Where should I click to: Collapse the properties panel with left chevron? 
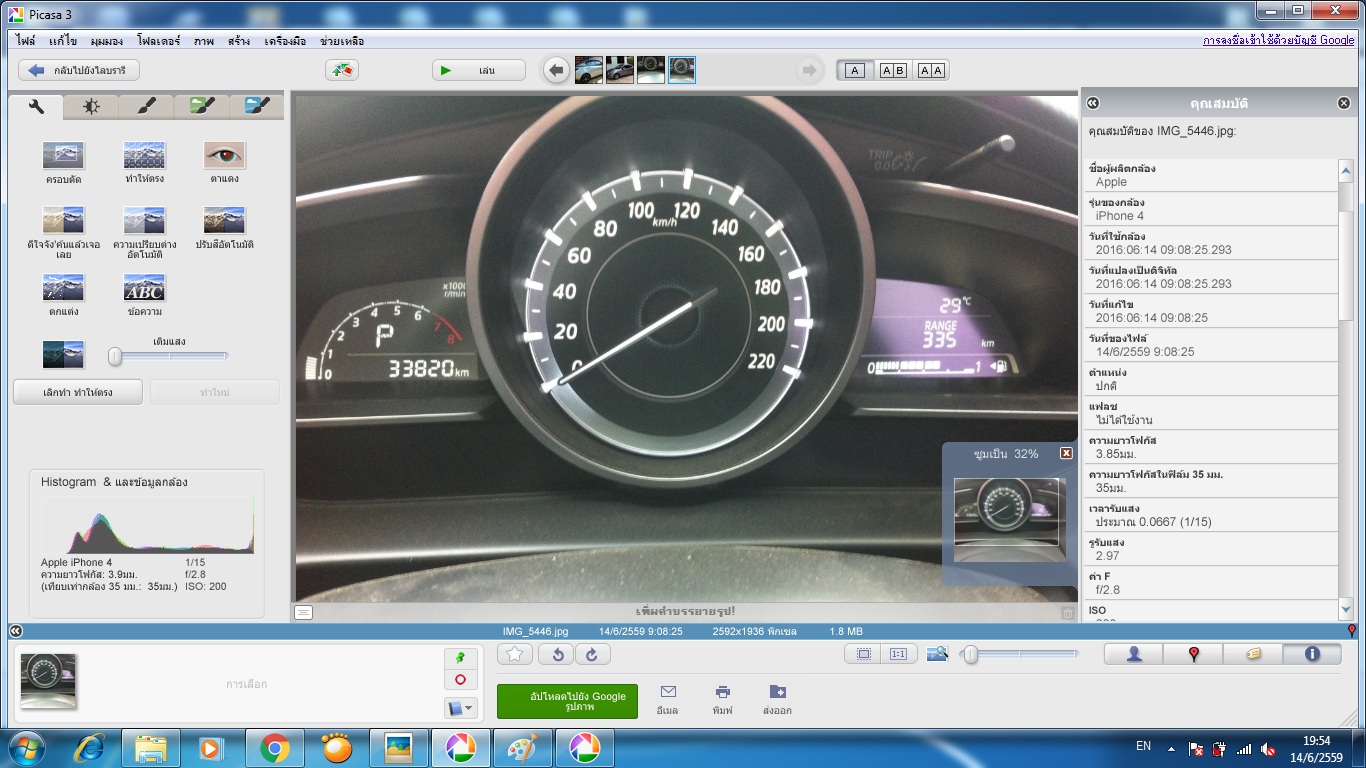pos(1093,103)
